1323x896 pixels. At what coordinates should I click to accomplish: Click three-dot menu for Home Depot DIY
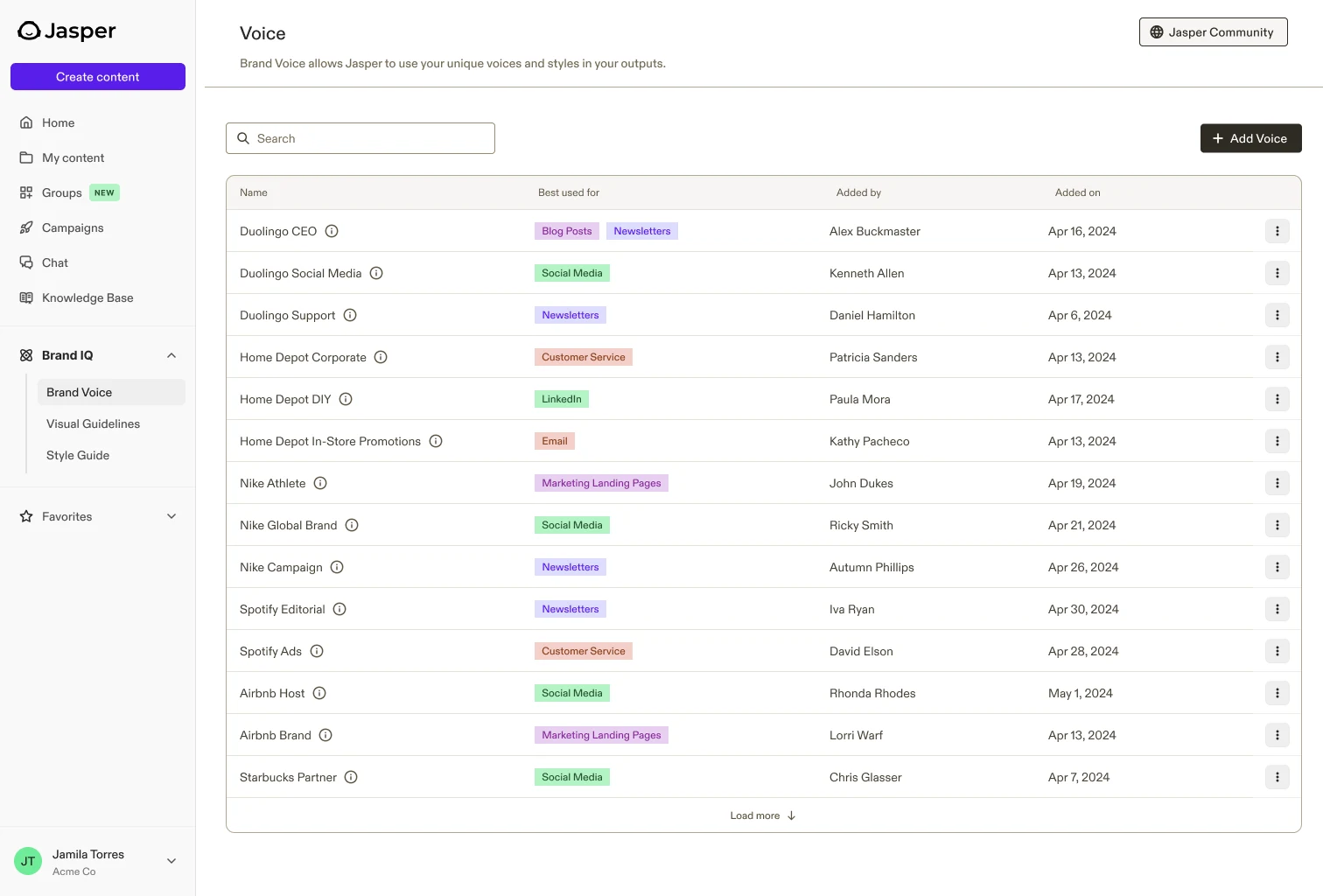tap(1277, 399)
